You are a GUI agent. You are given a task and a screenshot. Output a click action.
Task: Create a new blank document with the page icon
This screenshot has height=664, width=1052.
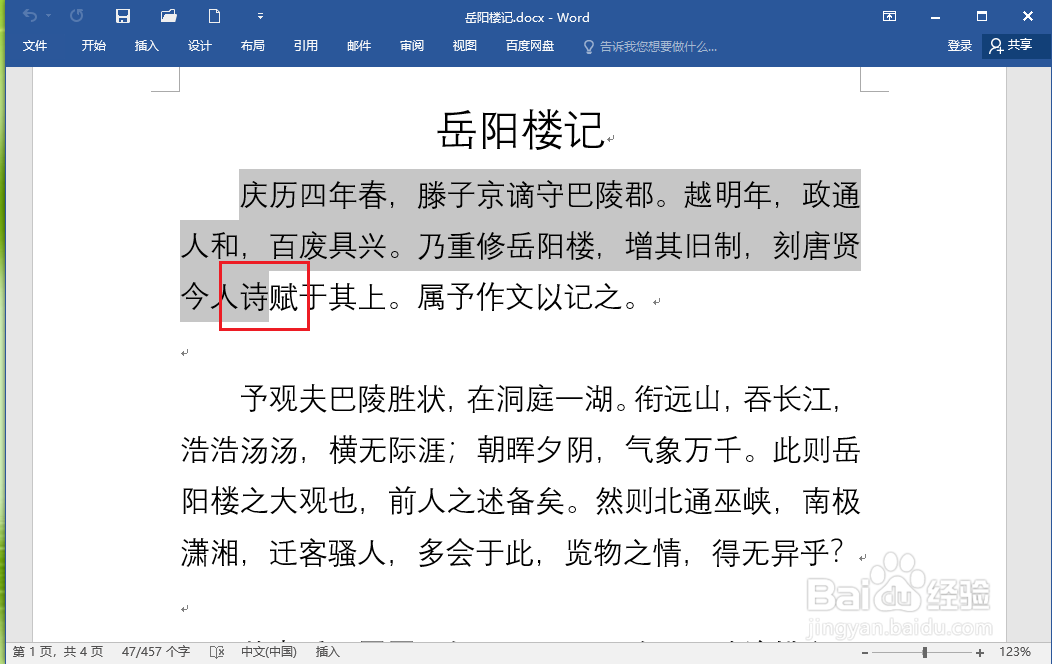[x=215, y=16]
